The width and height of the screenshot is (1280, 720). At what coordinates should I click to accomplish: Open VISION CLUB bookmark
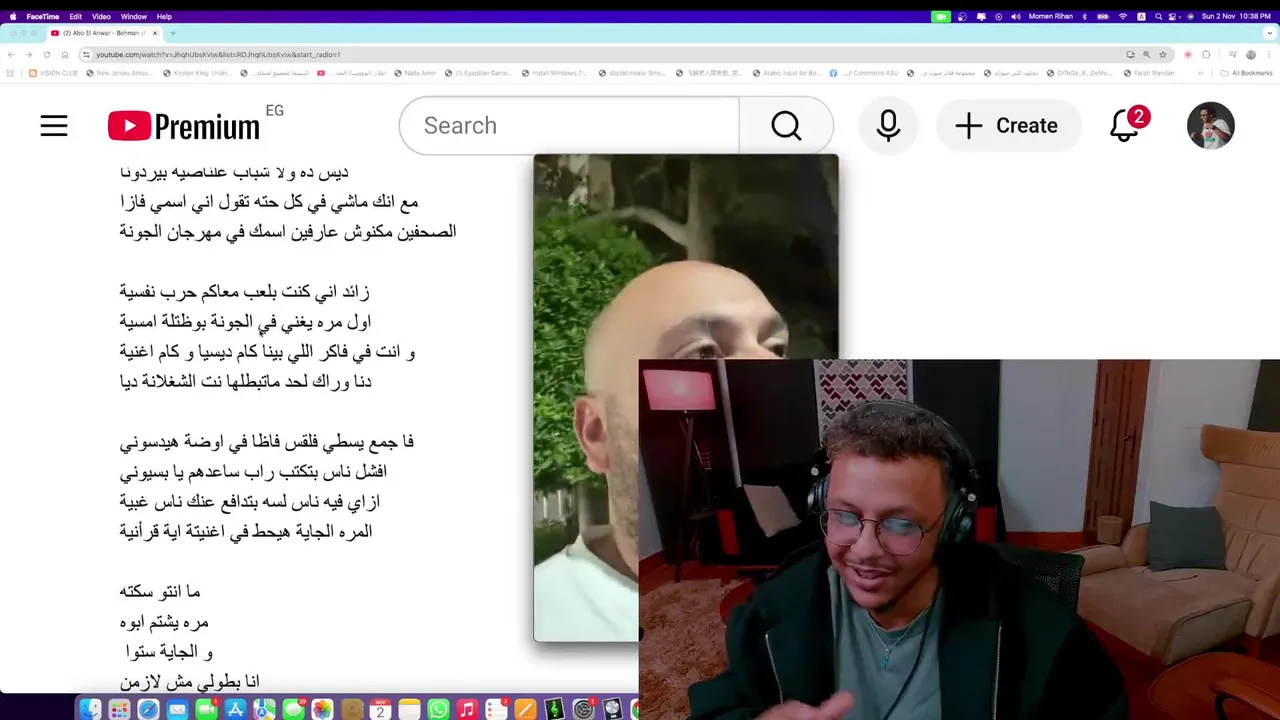[53, 73]
